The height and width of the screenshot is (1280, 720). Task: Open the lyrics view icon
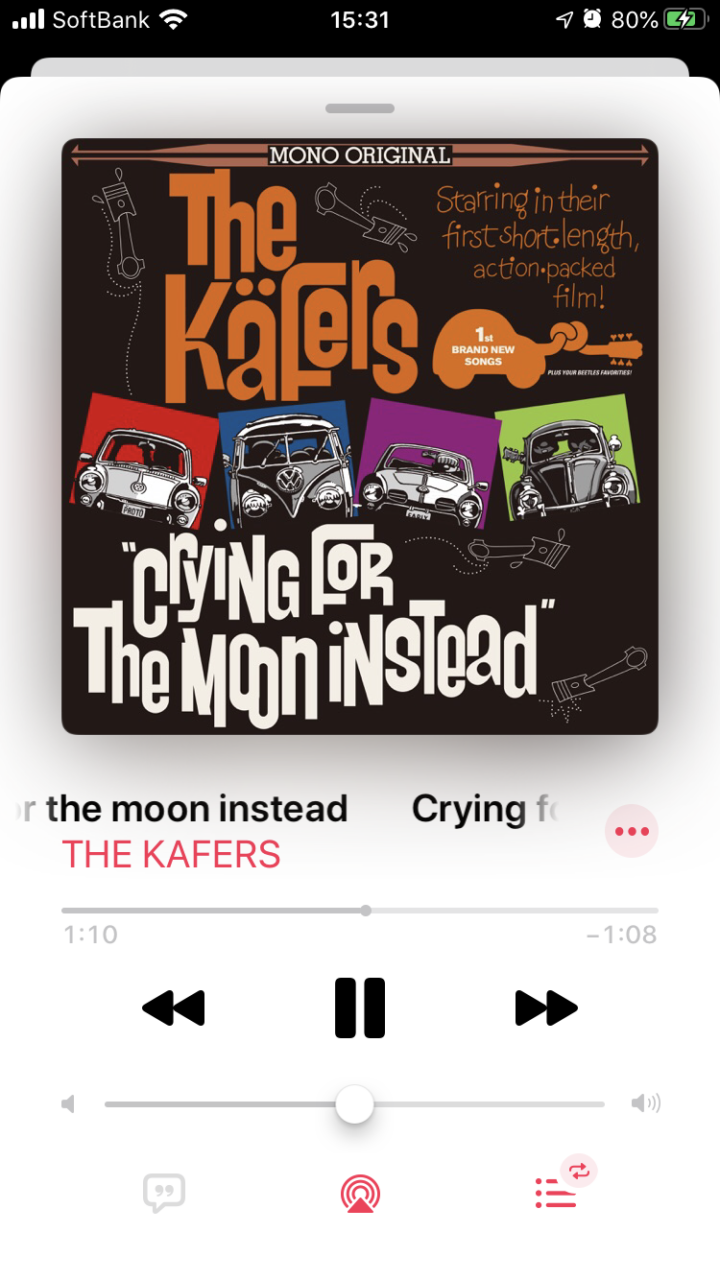(x=164, y=1193)
